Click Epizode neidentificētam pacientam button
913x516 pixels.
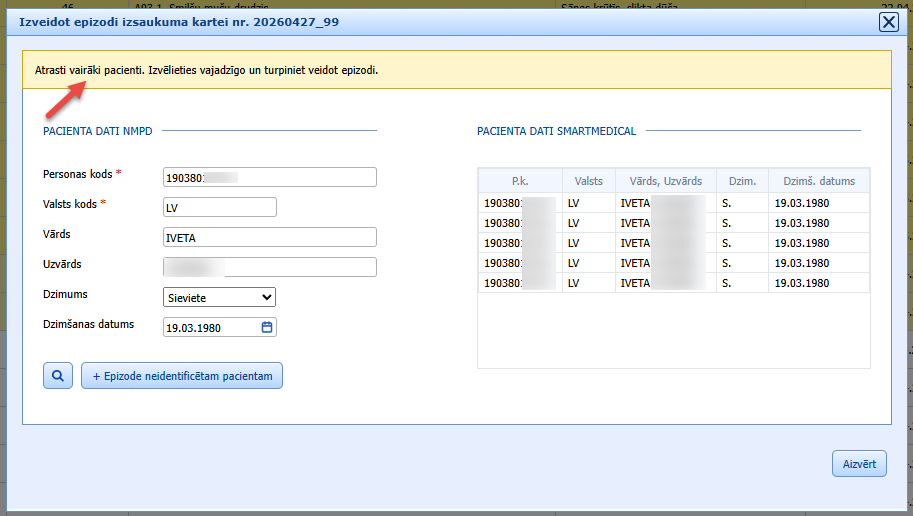tap(182, 376)
